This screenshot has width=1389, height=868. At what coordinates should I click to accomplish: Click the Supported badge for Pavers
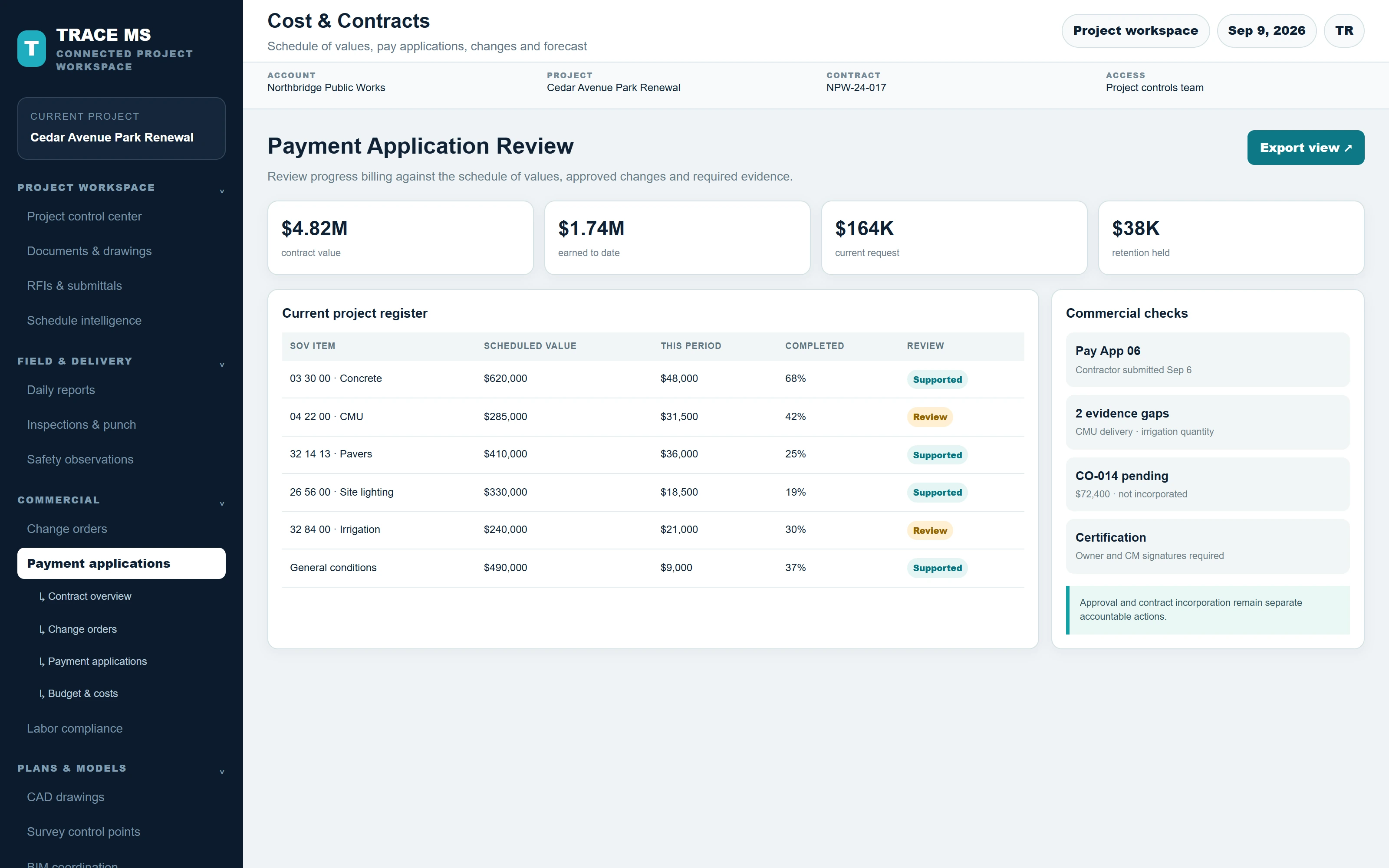click(937, 455)
